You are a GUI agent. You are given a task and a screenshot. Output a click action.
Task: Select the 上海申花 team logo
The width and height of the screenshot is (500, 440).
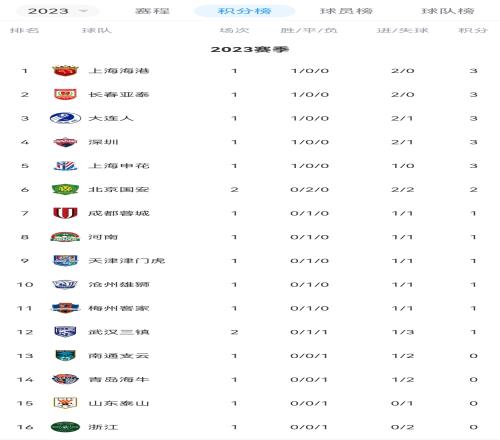pos(65,166)
